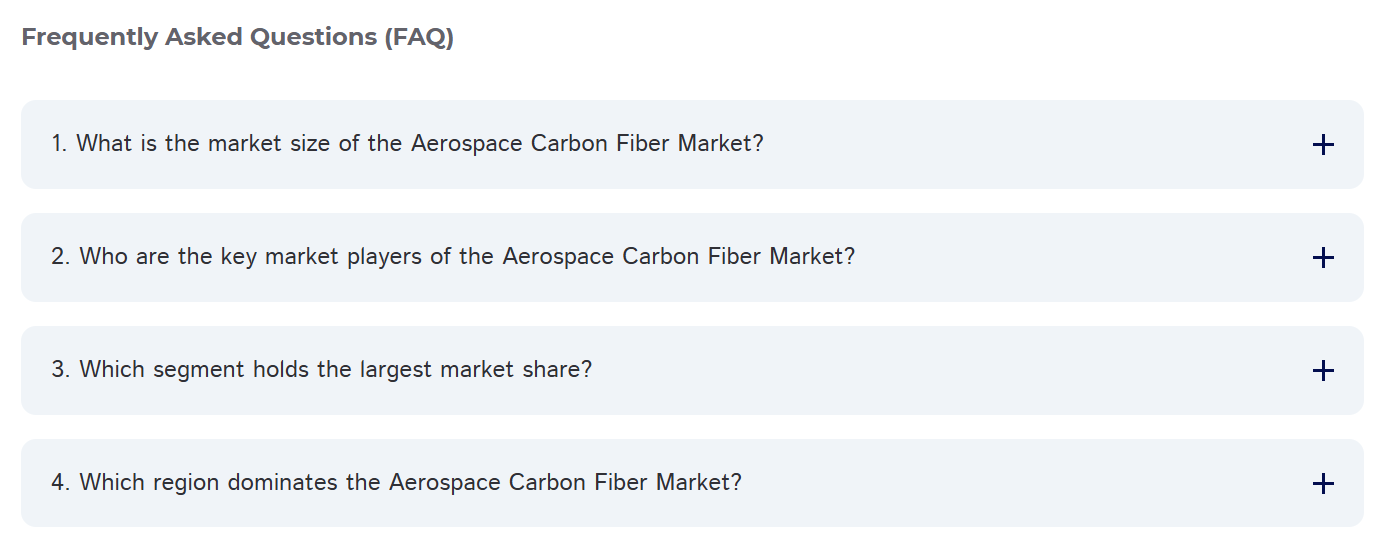Click plus icon next to largest market share question
The image size is (1383, 550).
pos(1322,371)
